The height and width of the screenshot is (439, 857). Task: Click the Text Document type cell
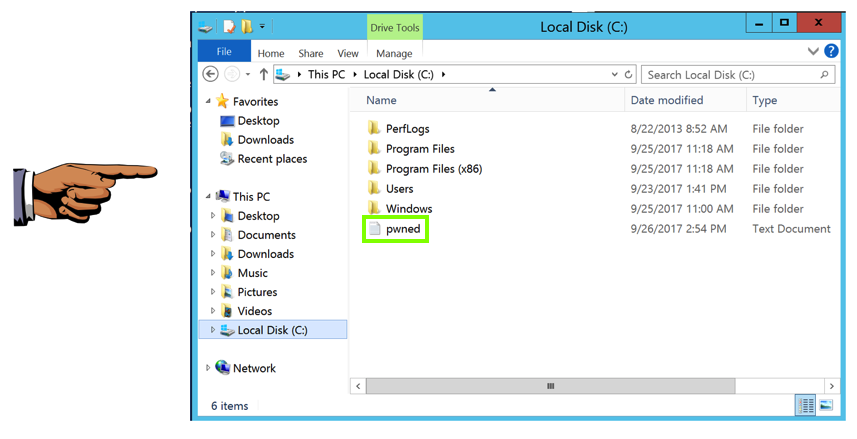(x=791, y=229)
